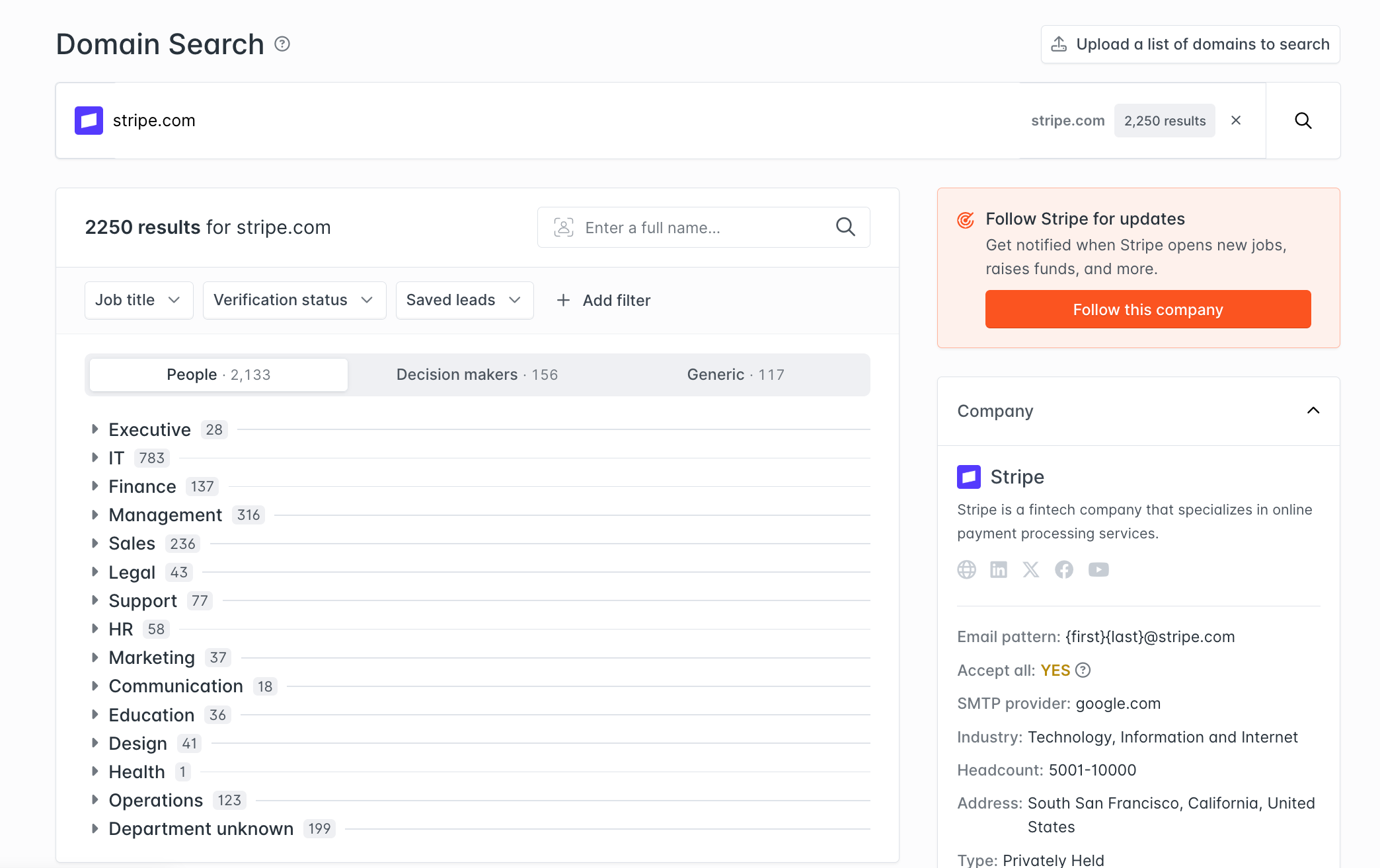Click the Type value Privately Held

click(1054, 860)
